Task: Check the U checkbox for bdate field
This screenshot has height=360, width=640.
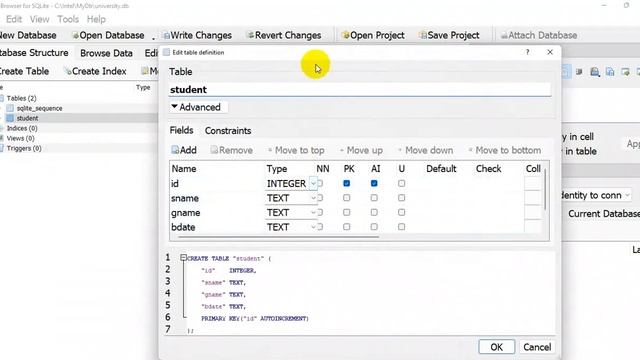Action: (402, 227)
